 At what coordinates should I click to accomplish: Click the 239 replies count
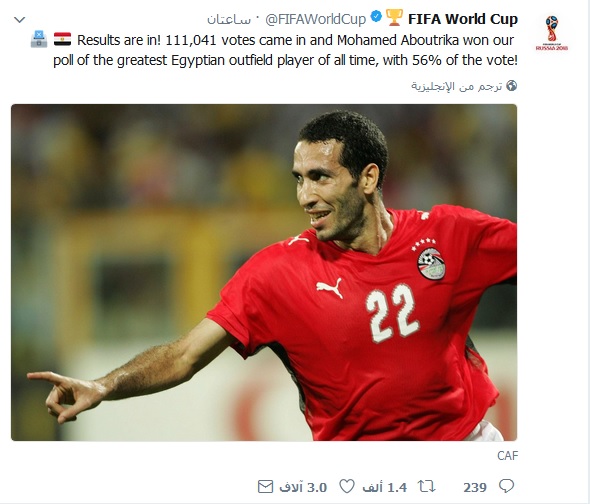475,487
